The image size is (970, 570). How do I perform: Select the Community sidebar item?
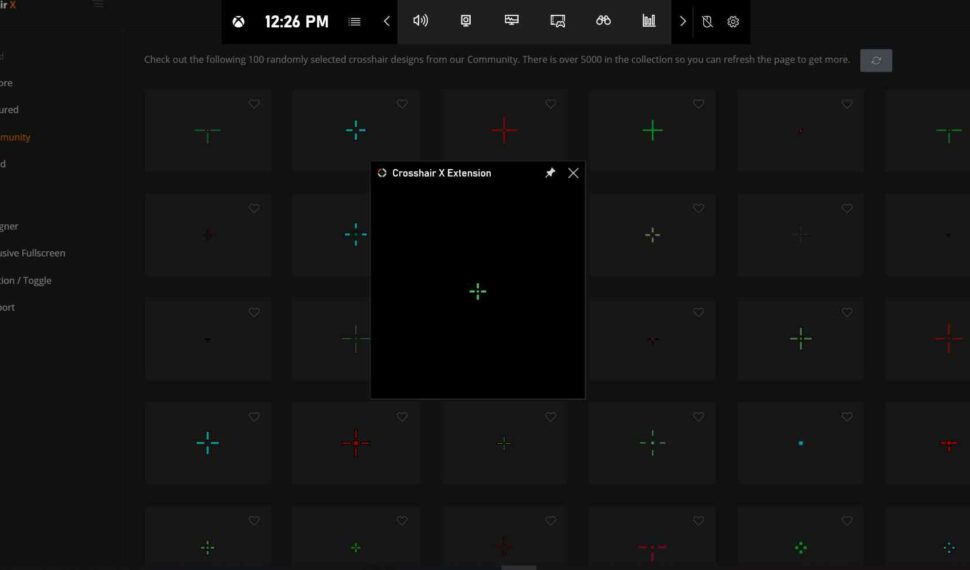17,137
